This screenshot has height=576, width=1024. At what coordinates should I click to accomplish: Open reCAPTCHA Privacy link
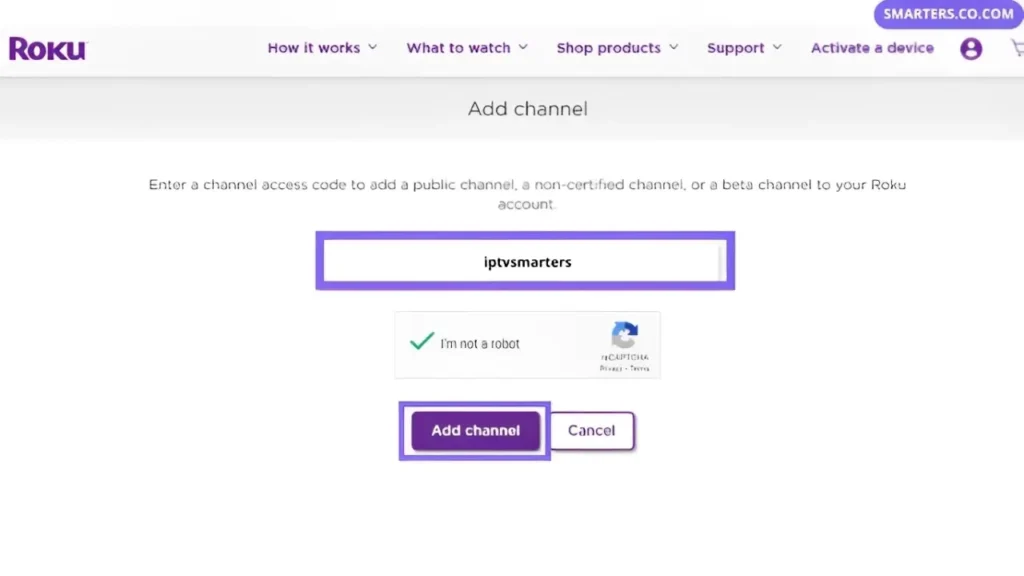tap(610, 369)
